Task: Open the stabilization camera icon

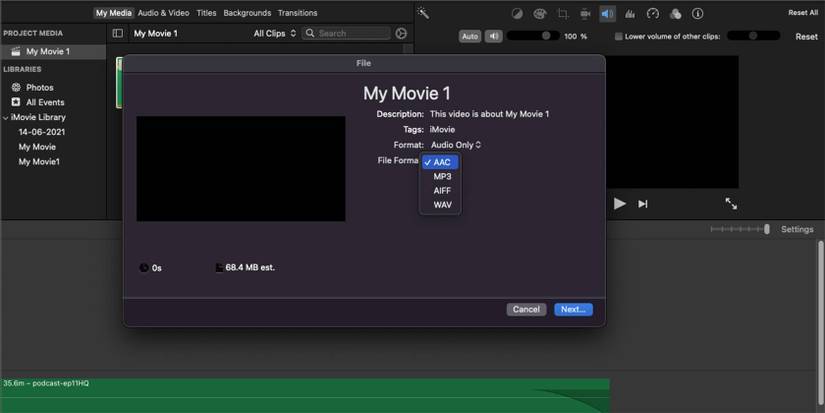Action: tap(585, 14)
